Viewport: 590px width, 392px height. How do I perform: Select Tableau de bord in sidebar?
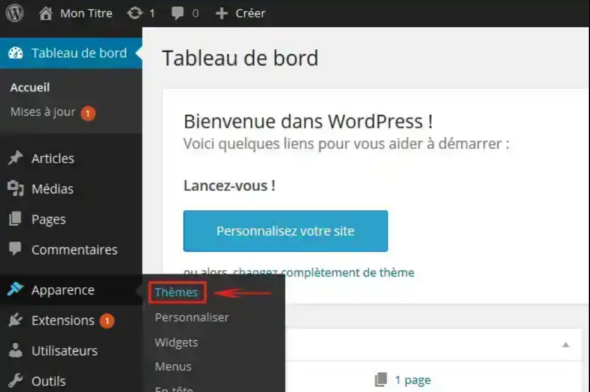tap(71, 53)
